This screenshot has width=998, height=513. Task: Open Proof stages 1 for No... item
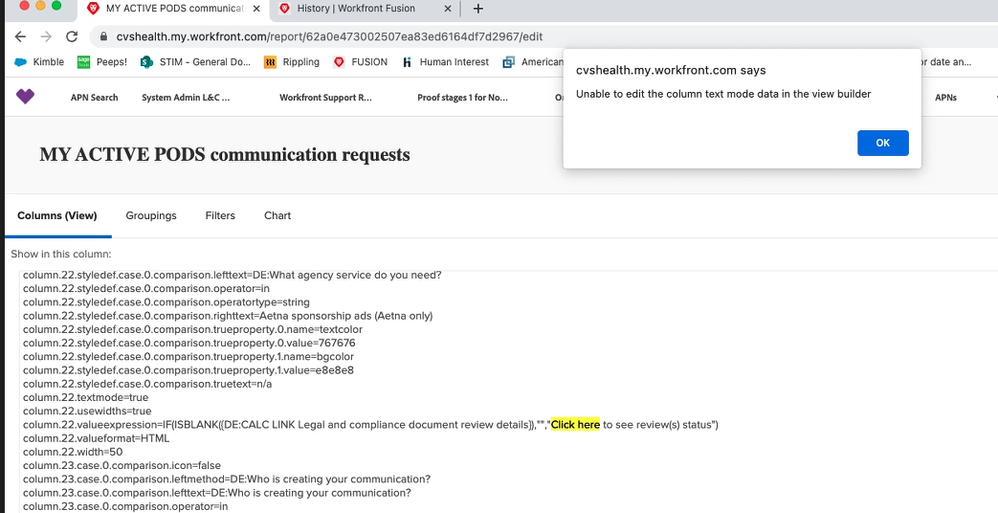click(x=463, y=97)
